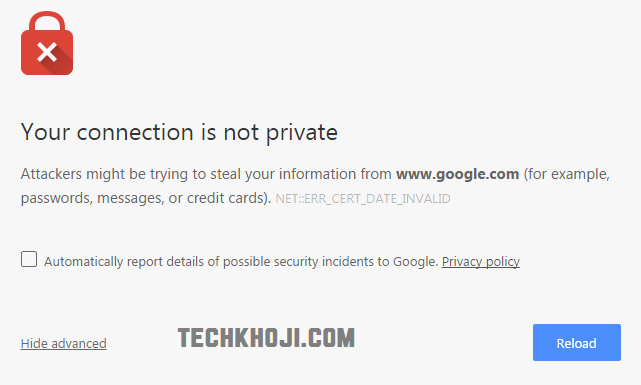Click the bold www.google.com domain text

coord(457,174)
